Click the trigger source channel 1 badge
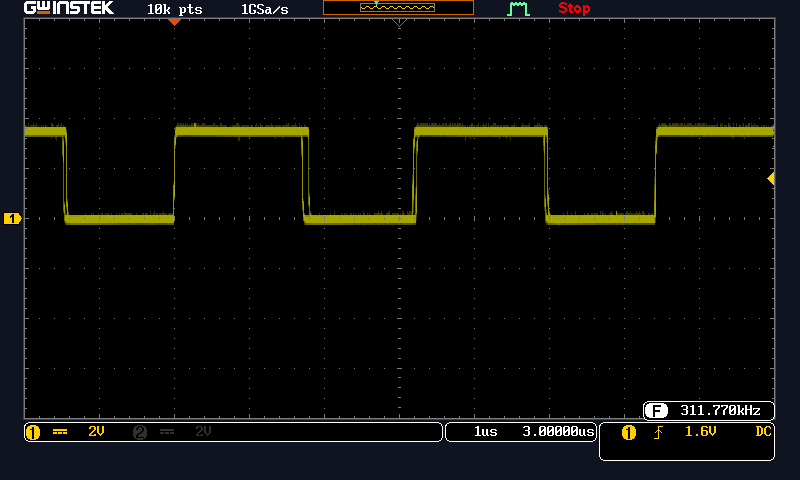This screenshot has height=480, width=800. coord(629,432)
